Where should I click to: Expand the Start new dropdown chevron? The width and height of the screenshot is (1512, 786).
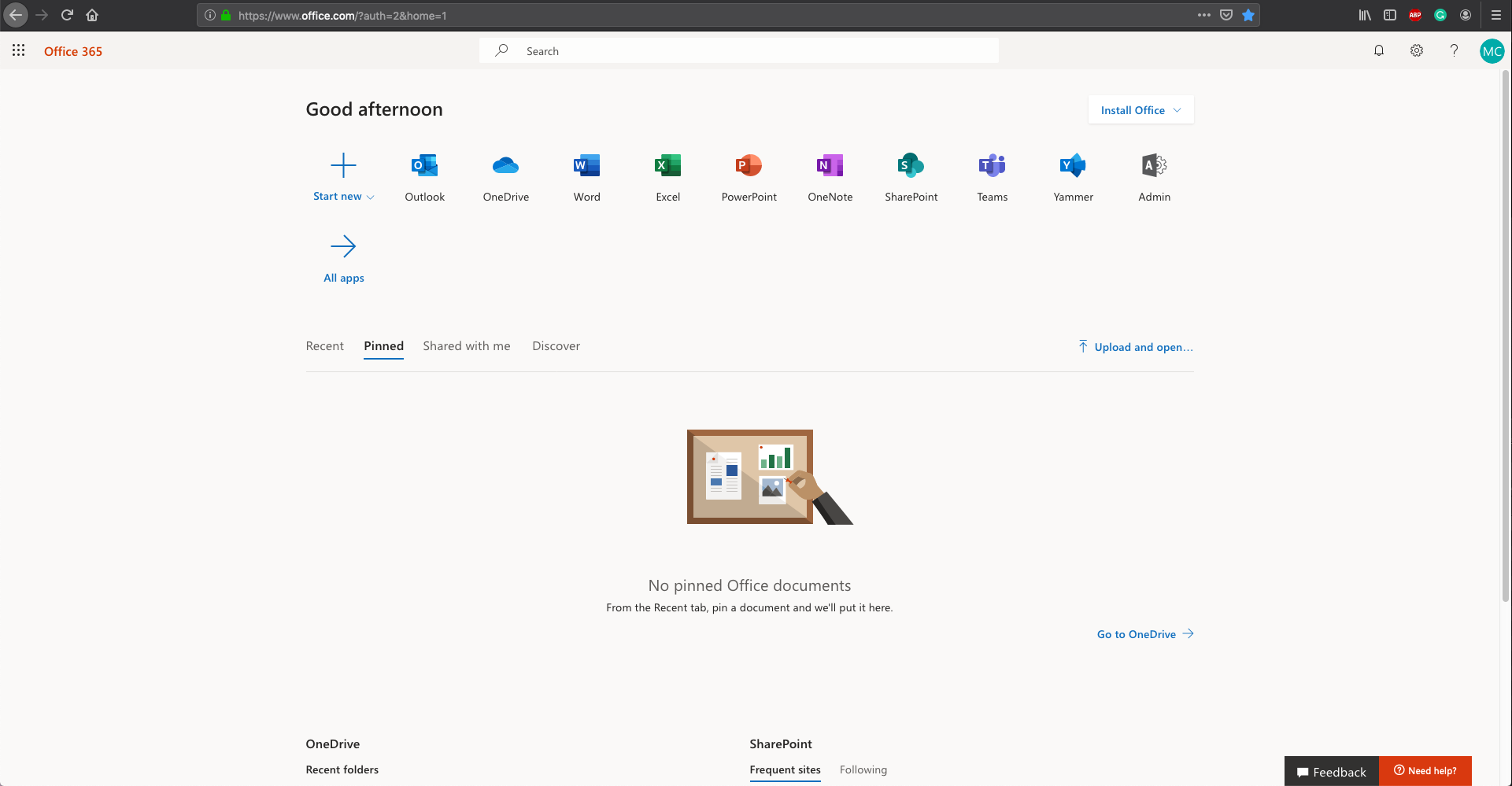(x=371, y=197)
